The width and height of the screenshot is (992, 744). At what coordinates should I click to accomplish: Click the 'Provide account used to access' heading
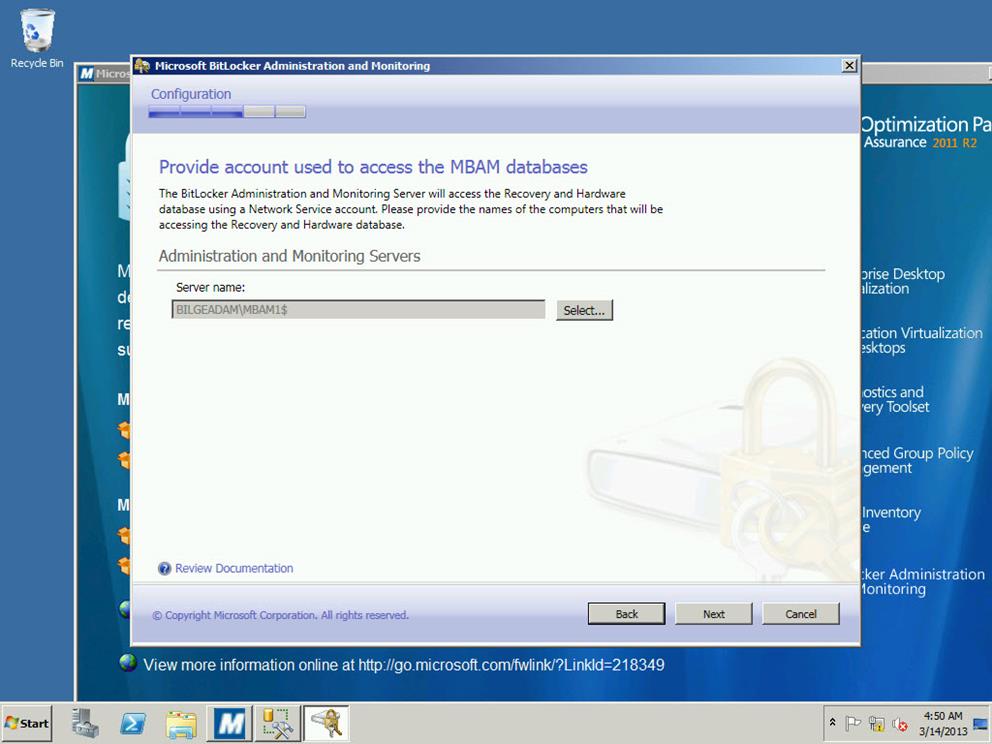(x=373, y=166)
